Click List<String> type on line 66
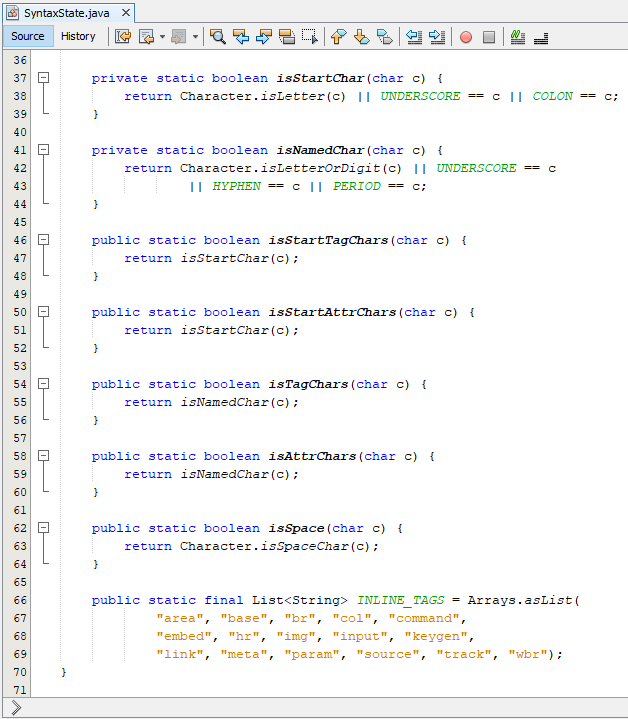The width and height of the screenshot is (628, 719). (300, 600)
